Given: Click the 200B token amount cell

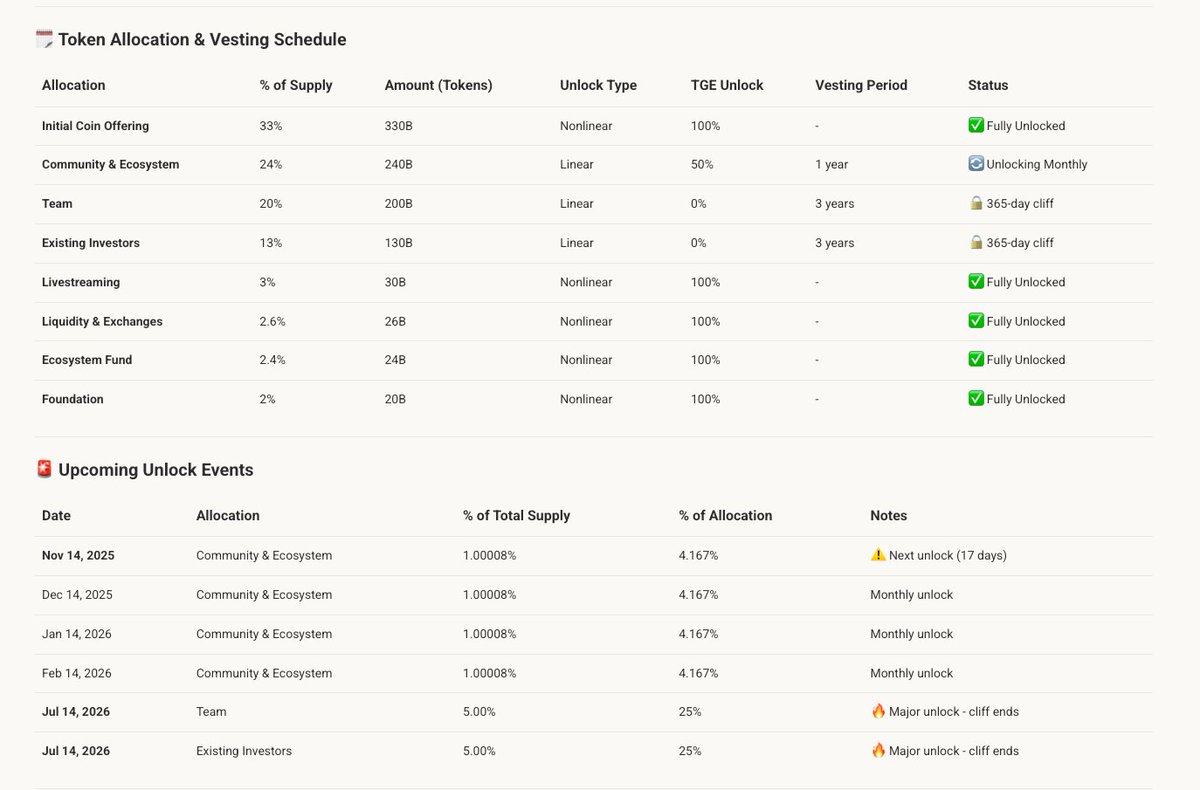Looking at the screenshot, I should tap(398, 203).
